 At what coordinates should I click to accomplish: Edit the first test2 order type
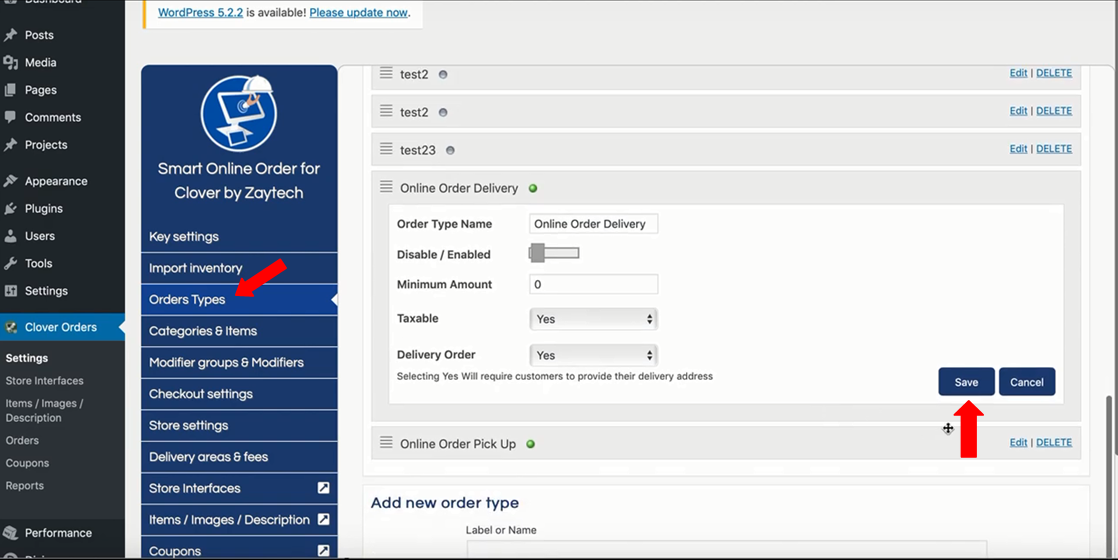pos(1018,73)
